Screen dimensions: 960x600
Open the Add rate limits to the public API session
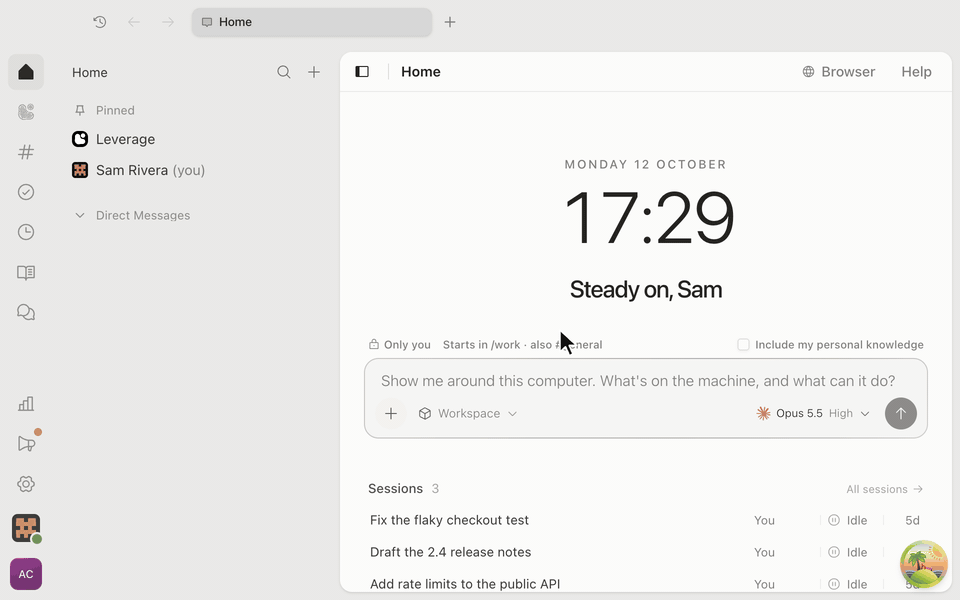(645, 584)
